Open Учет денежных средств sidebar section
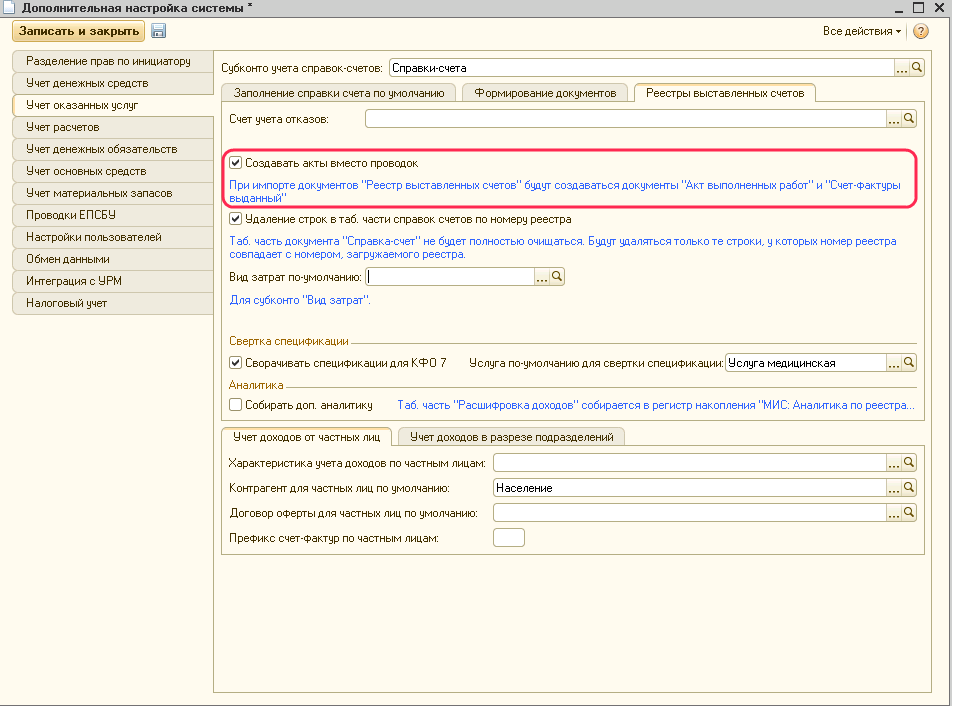Viewport: 953px width, 706px height. (87, 83)
